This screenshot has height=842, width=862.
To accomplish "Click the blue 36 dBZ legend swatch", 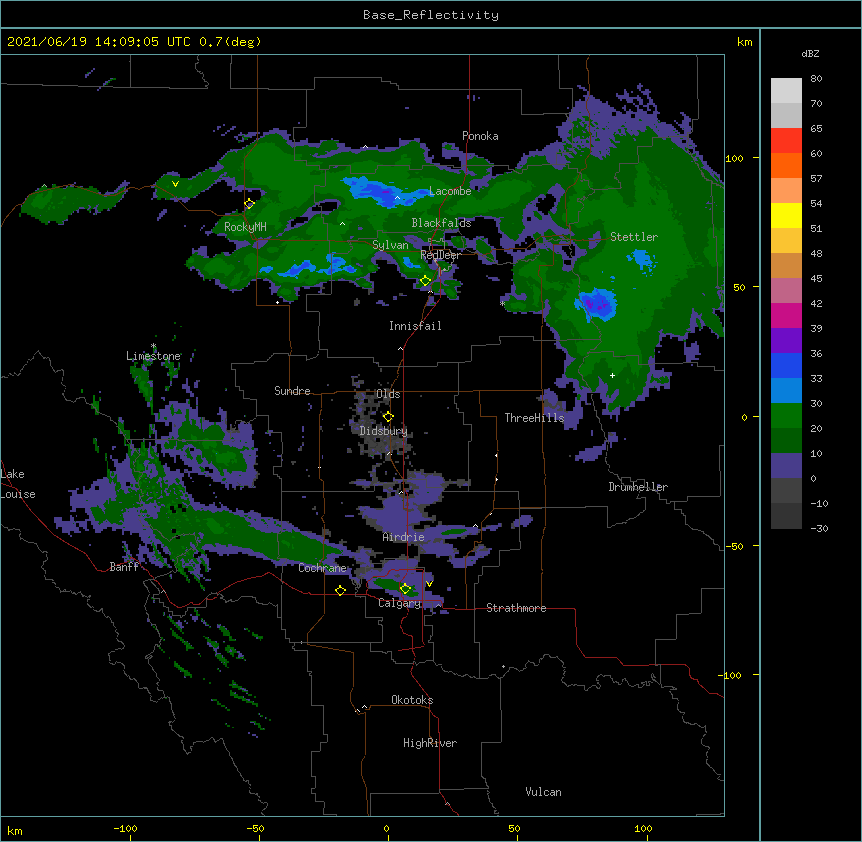I will (786, 365).
